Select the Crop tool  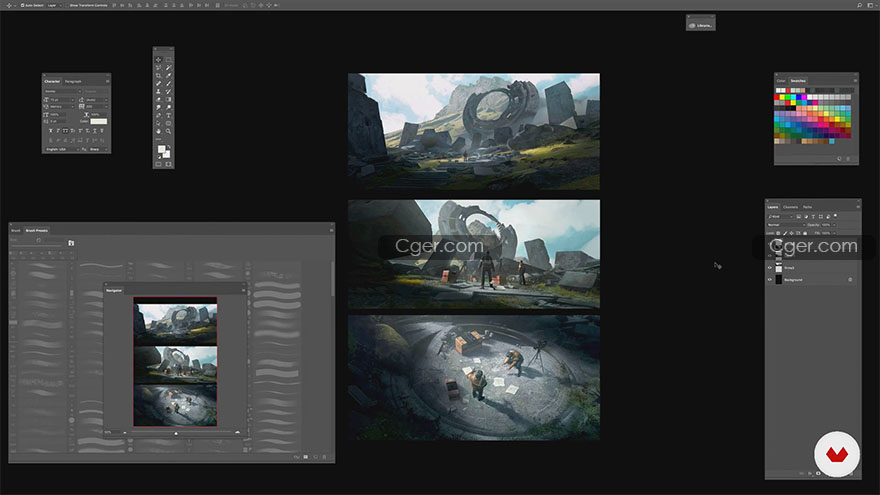pos(158,75)
